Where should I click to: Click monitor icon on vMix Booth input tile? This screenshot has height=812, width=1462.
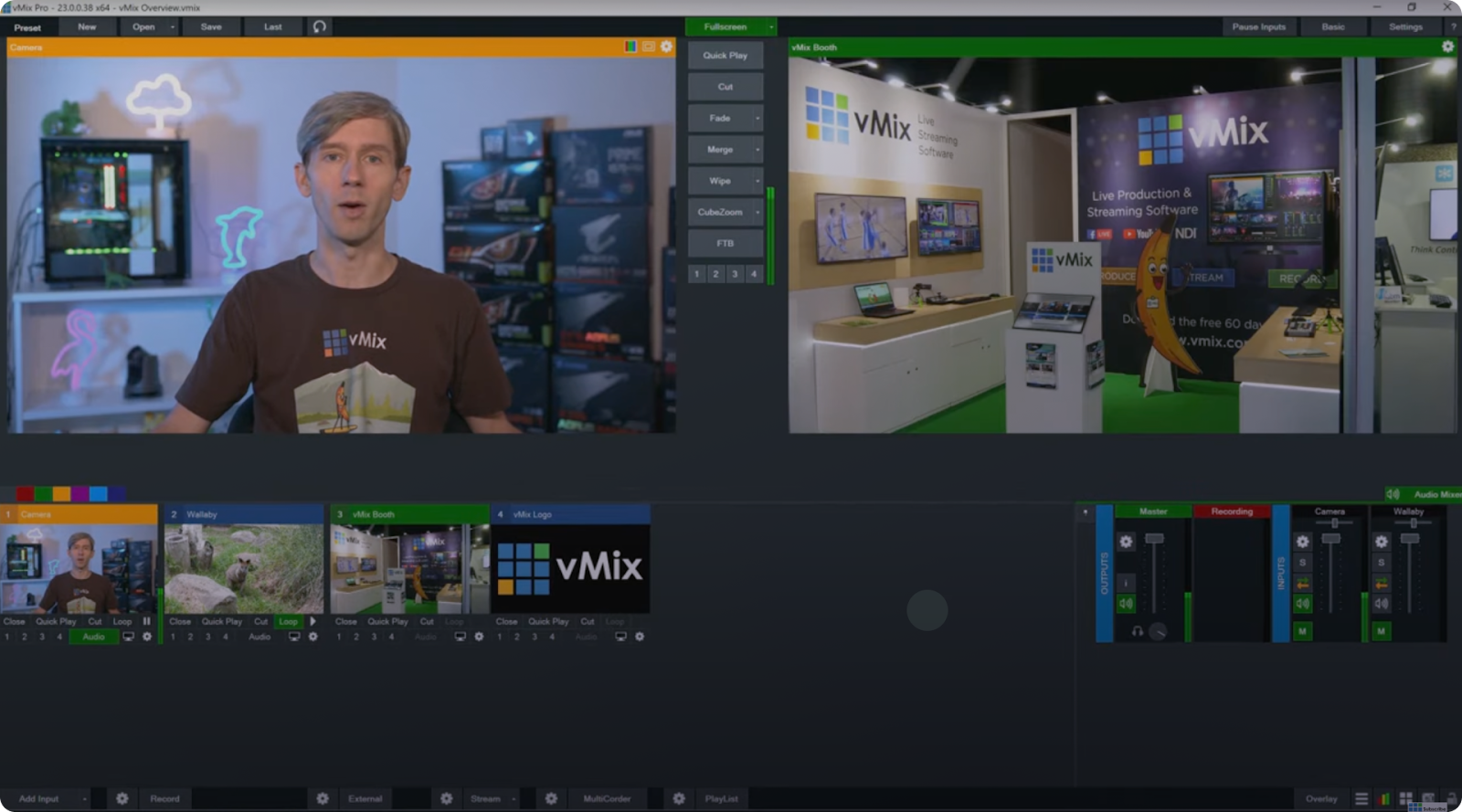point(460,637)
